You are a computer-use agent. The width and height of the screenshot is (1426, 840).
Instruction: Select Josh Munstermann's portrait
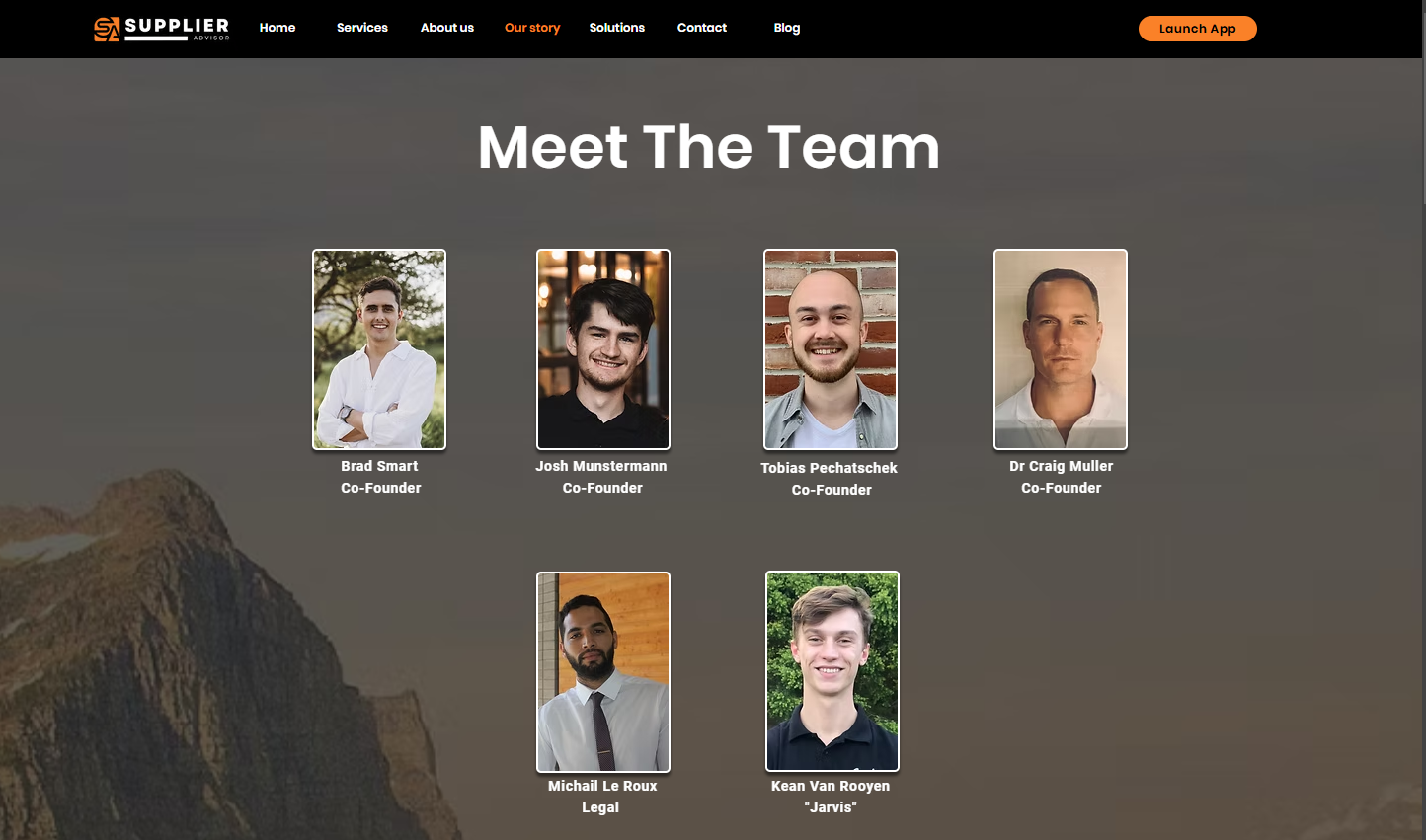pyautogui.click(x=603, y=349)
